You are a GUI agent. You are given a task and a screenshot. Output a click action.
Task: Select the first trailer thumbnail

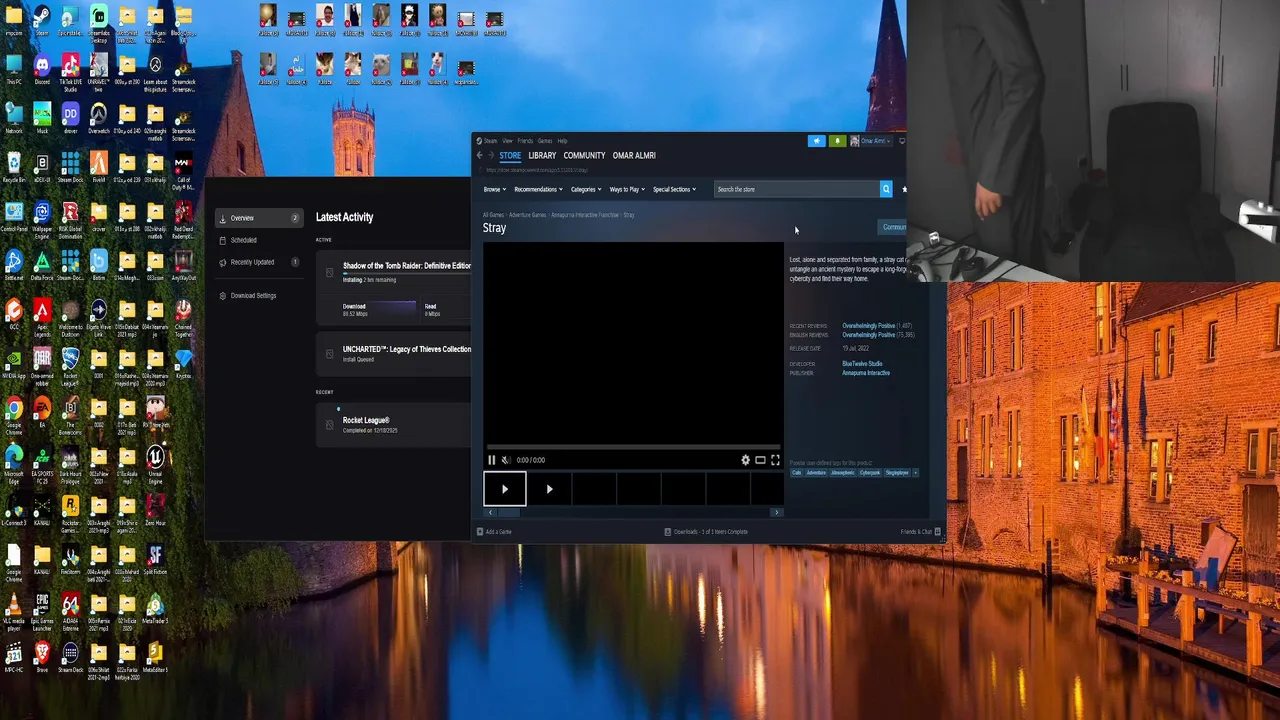coord(505,489)
